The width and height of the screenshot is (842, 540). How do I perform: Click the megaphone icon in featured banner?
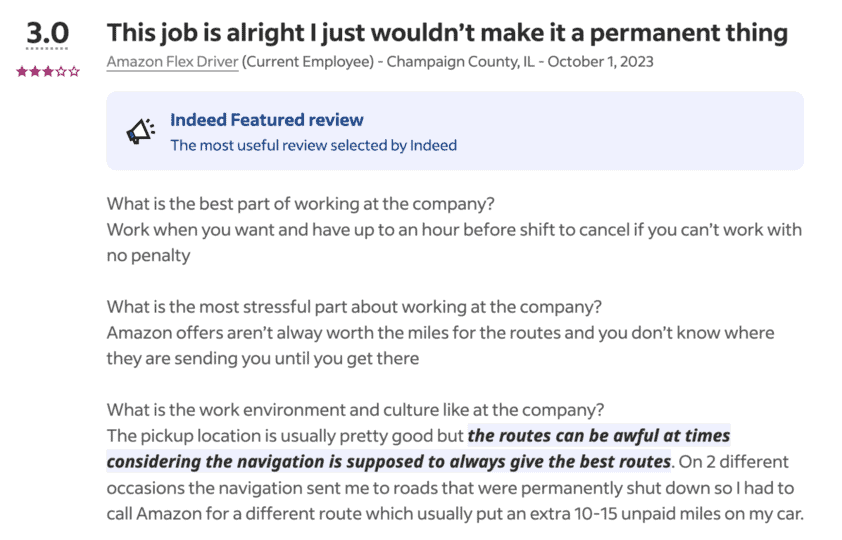pos(141,131)
